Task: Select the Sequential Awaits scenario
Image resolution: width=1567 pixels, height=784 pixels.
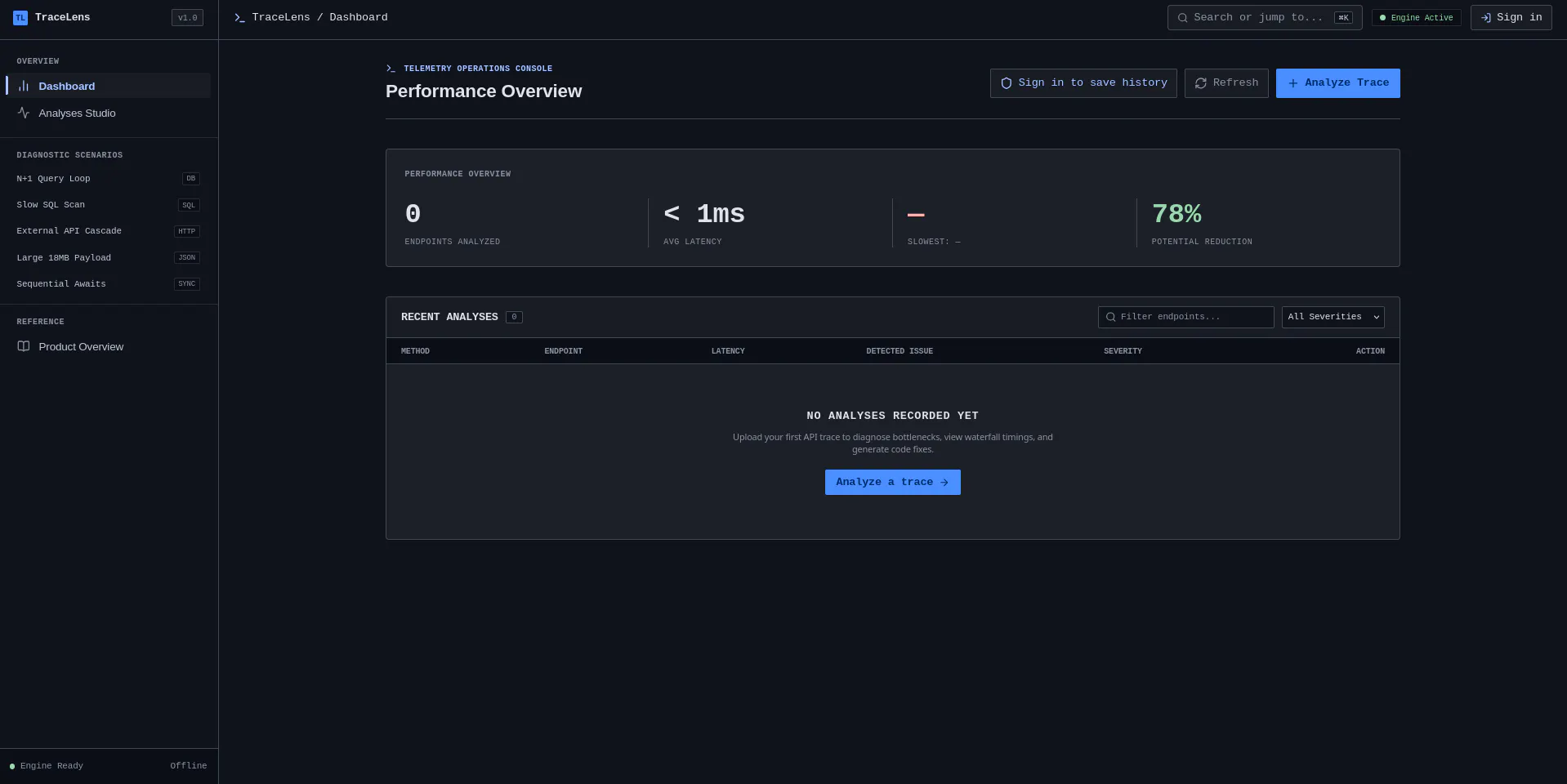Action: 108,284
